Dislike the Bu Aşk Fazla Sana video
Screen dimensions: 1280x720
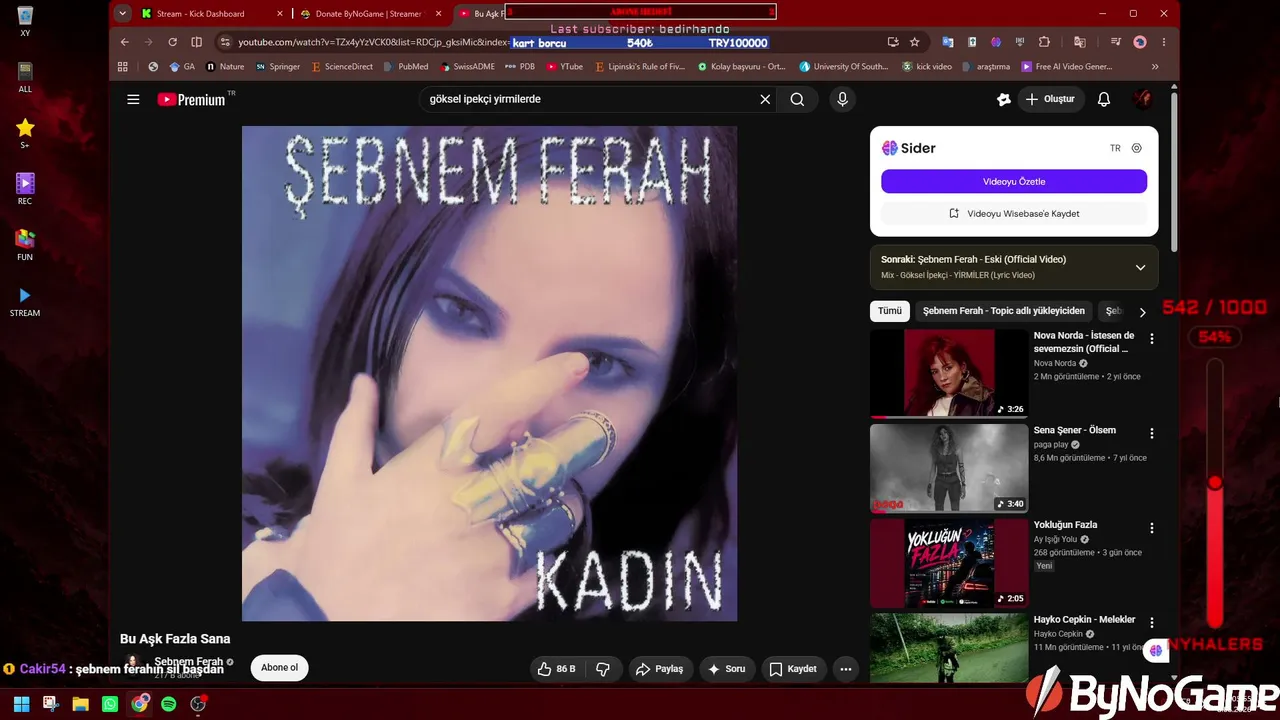[603, 669]
